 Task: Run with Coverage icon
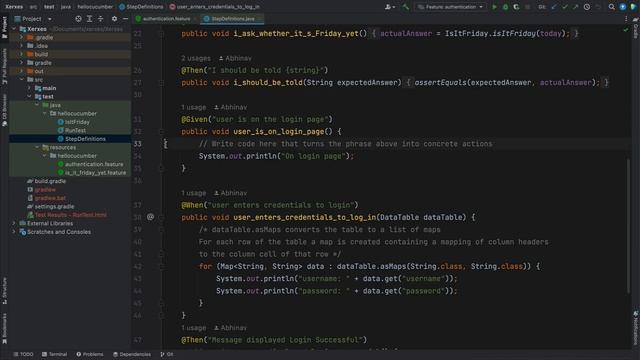(516, 7)
